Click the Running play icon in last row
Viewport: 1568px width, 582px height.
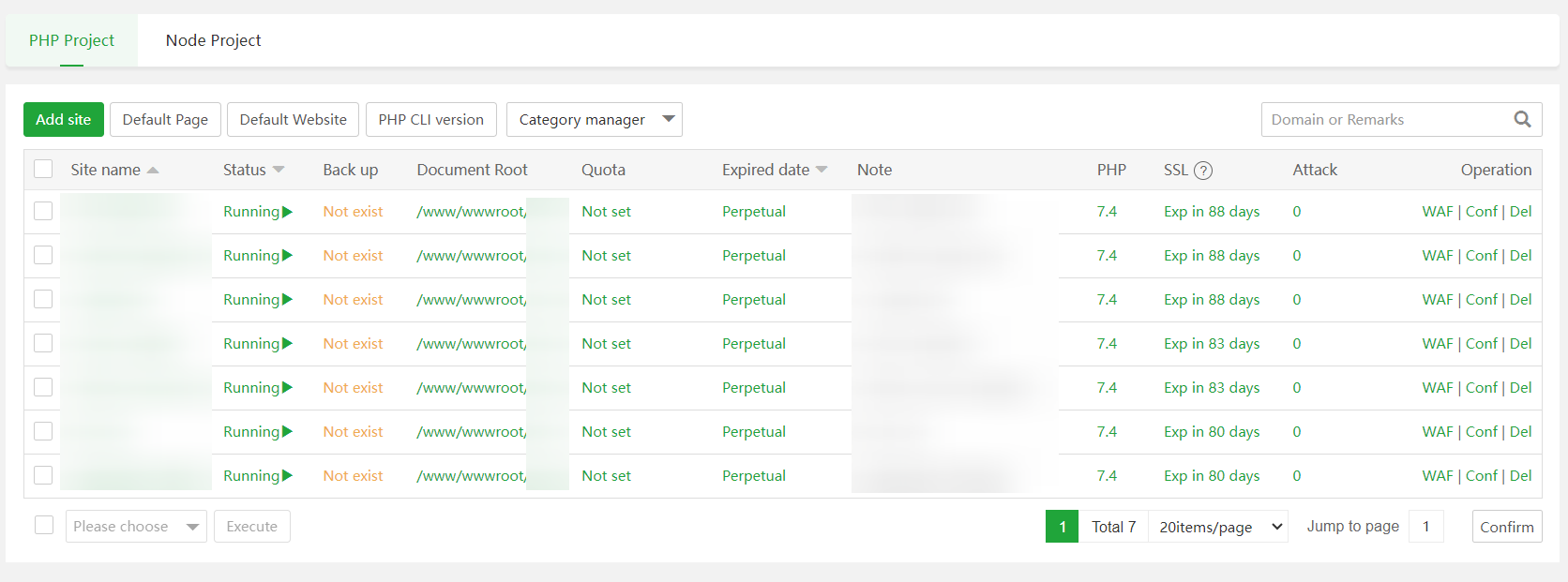288,476
